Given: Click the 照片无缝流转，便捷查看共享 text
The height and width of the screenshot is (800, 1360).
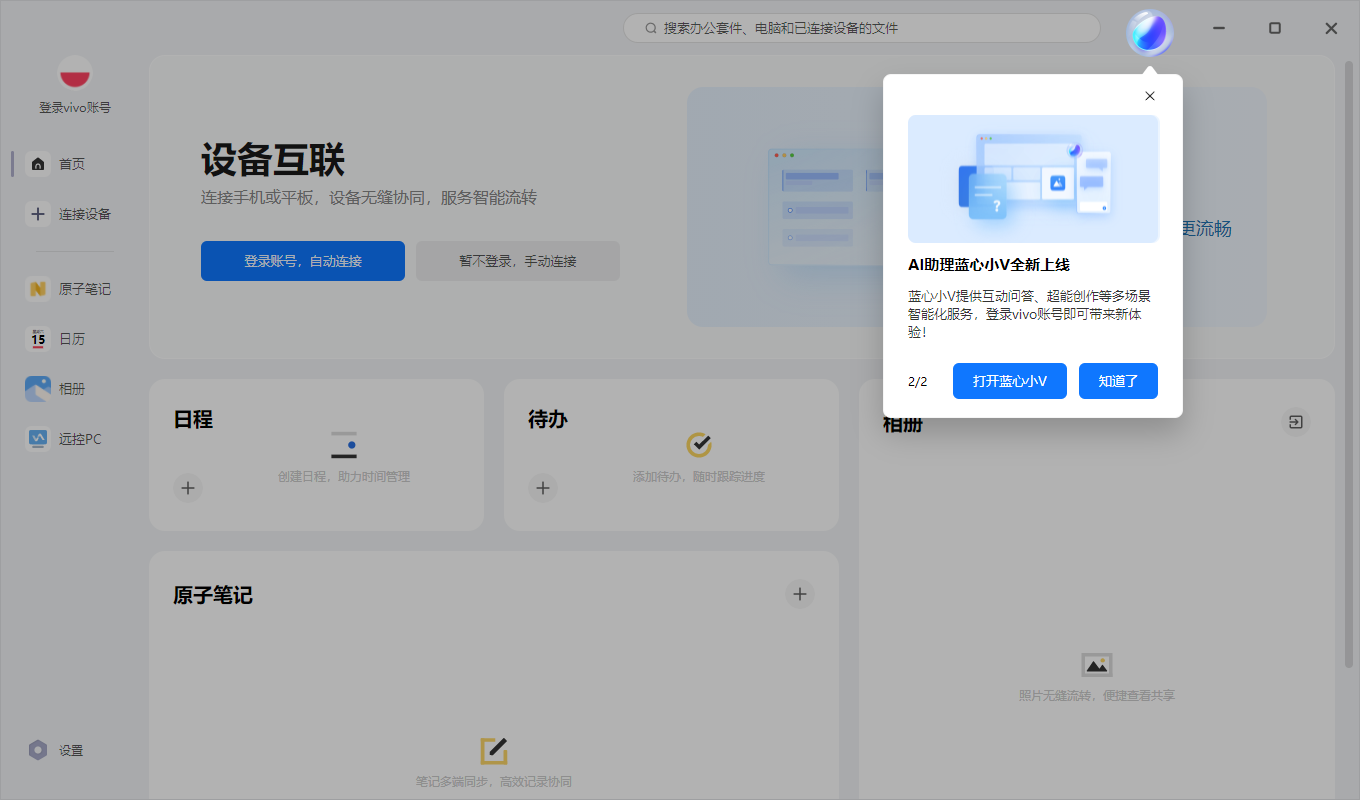Looking at the screenshot, I should 1097,695.
